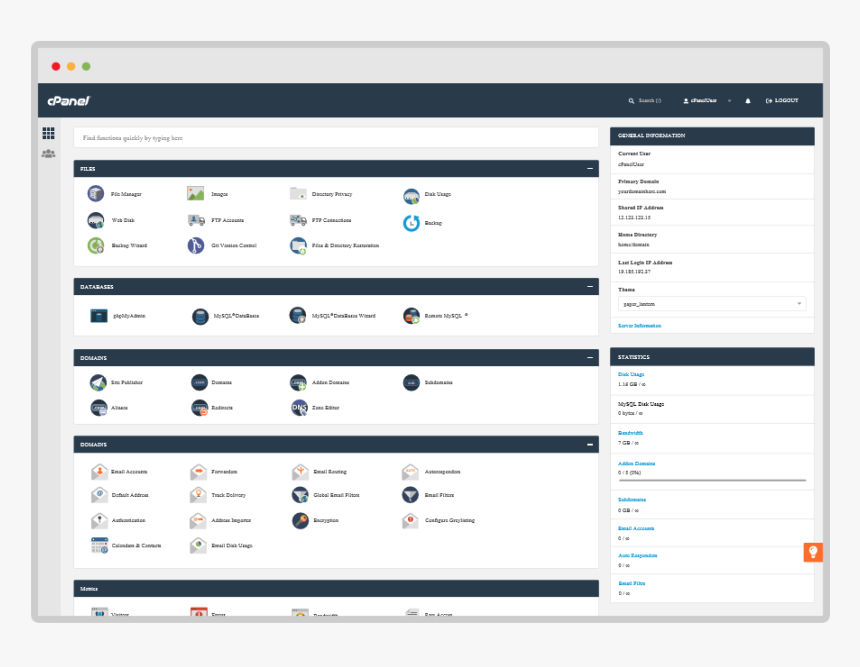The image size is (860, 667).
Task: Open the Search panel in the top bar
Action: click(644, 100)
